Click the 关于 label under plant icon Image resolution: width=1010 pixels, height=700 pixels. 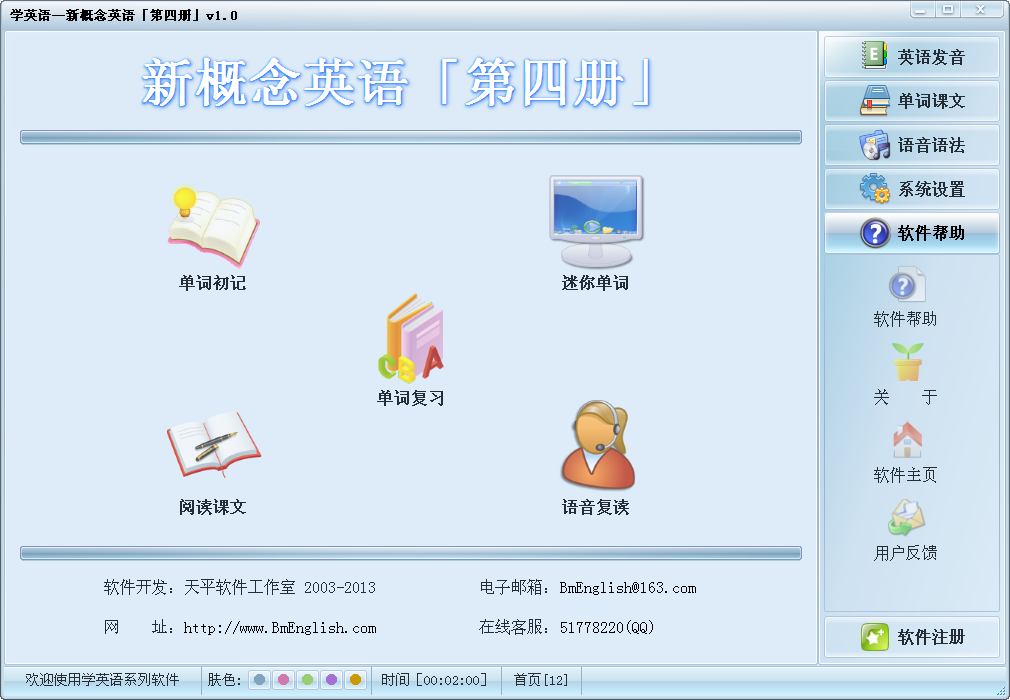pos(905,397)
